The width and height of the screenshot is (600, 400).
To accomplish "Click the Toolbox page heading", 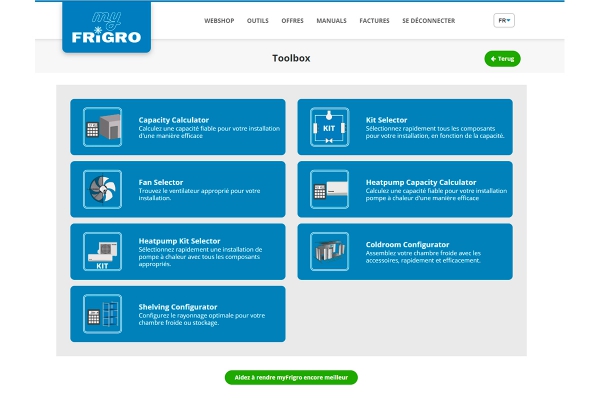I will [x=291, y=58].
